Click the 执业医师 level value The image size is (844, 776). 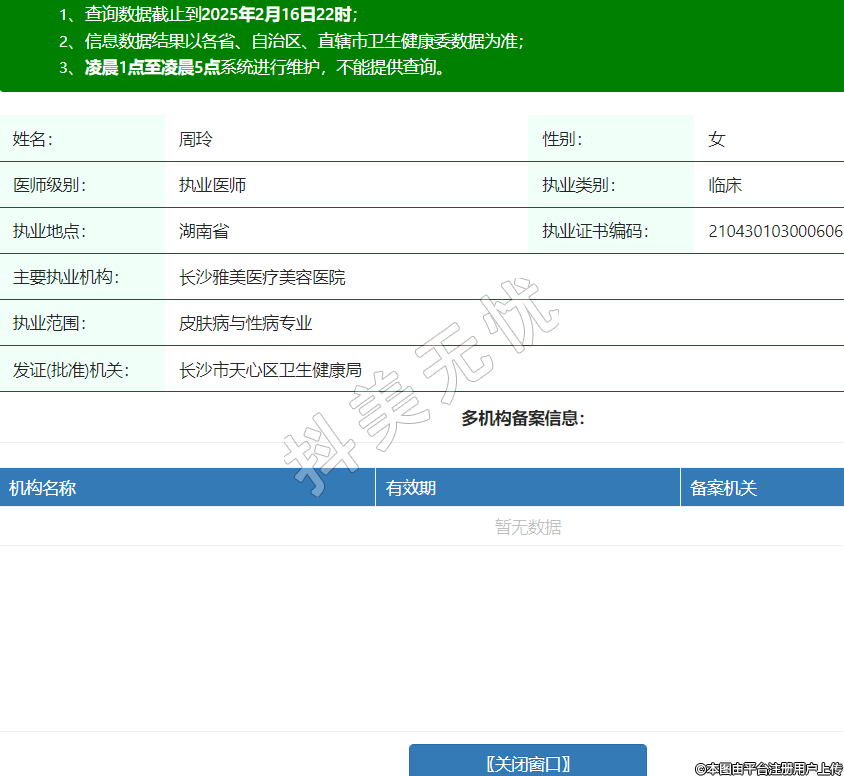[x=213, y=185]
